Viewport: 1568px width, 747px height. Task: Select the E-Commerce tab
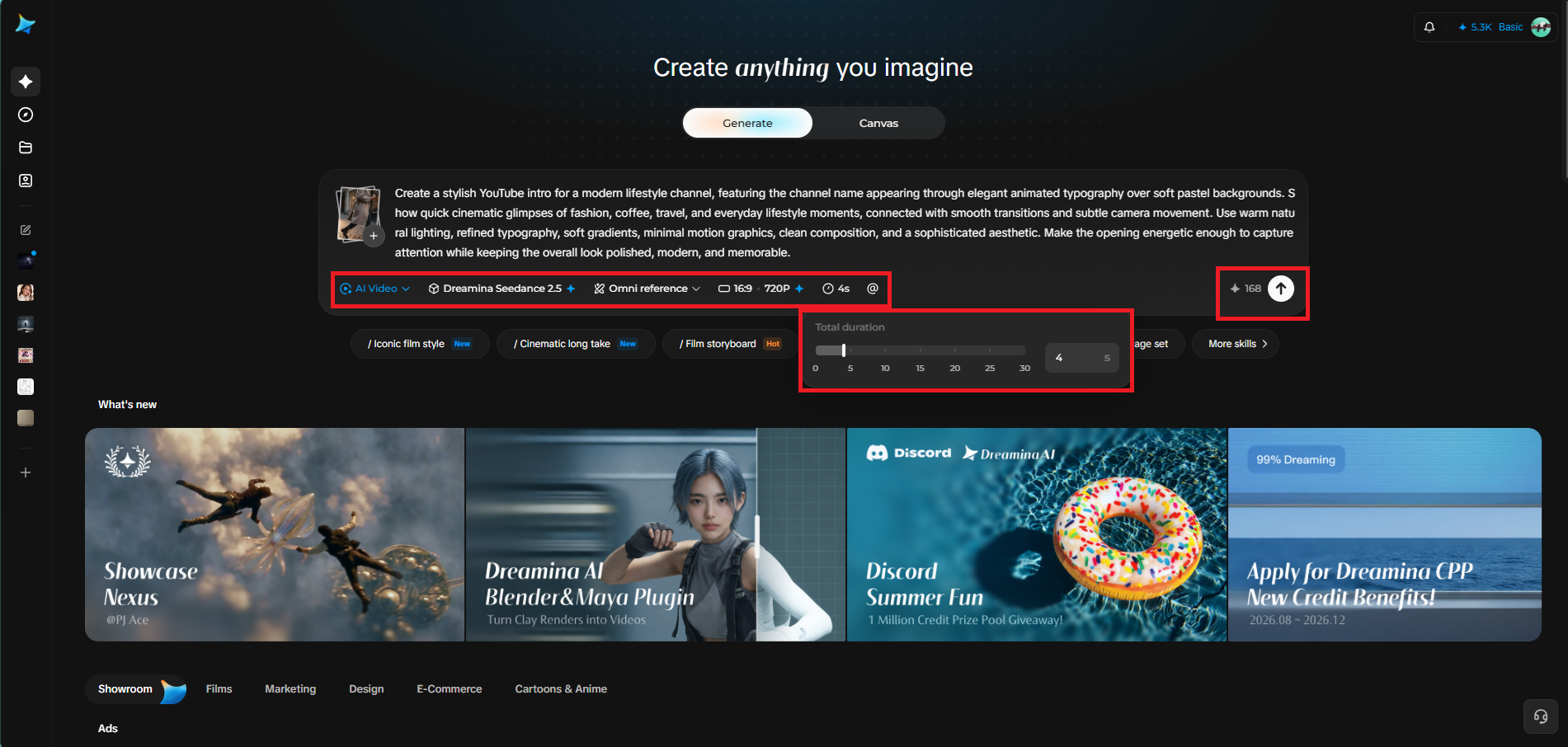click(450, 689)
